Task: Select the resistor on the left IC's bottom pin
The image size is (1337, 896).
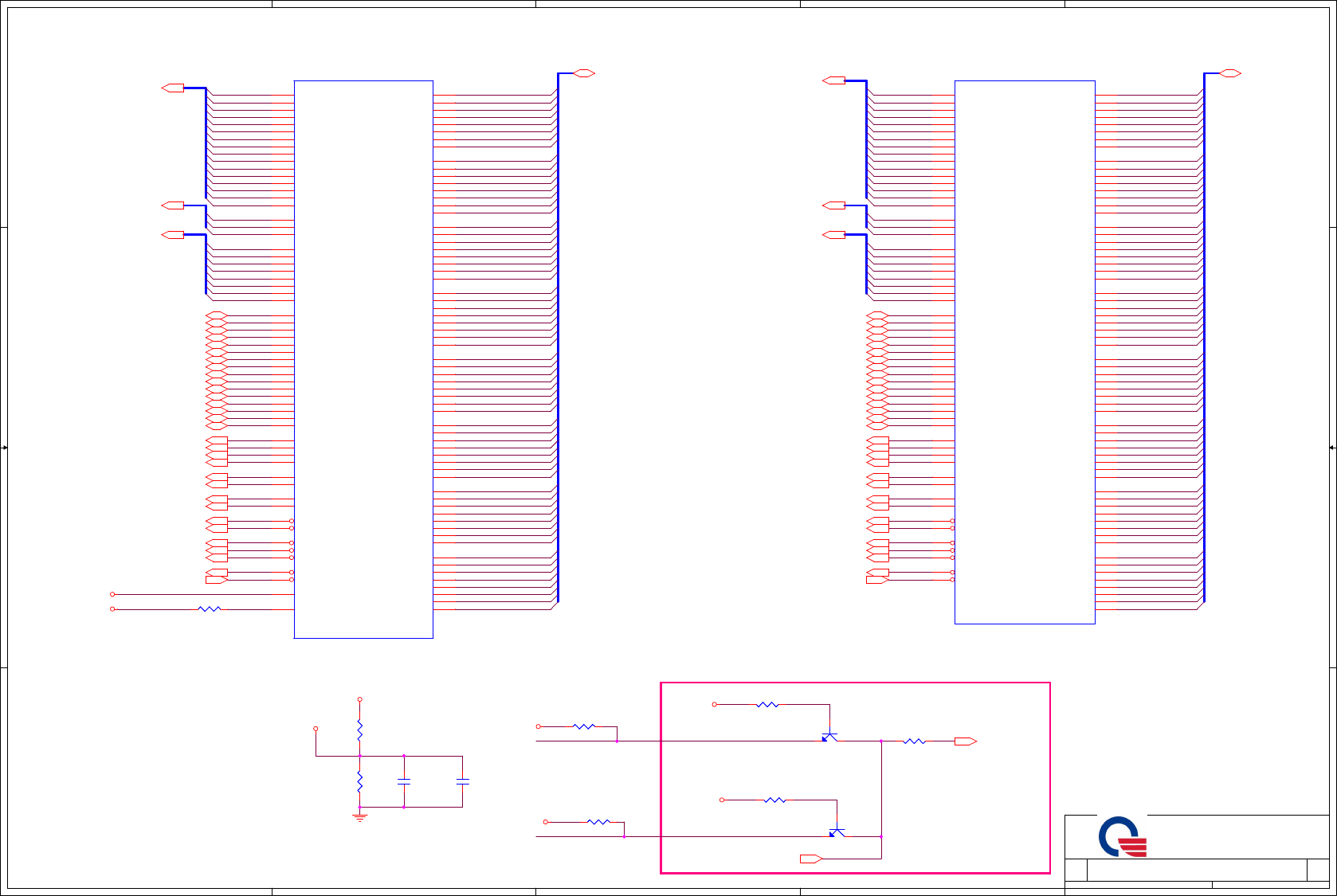Action: [210, 609]
